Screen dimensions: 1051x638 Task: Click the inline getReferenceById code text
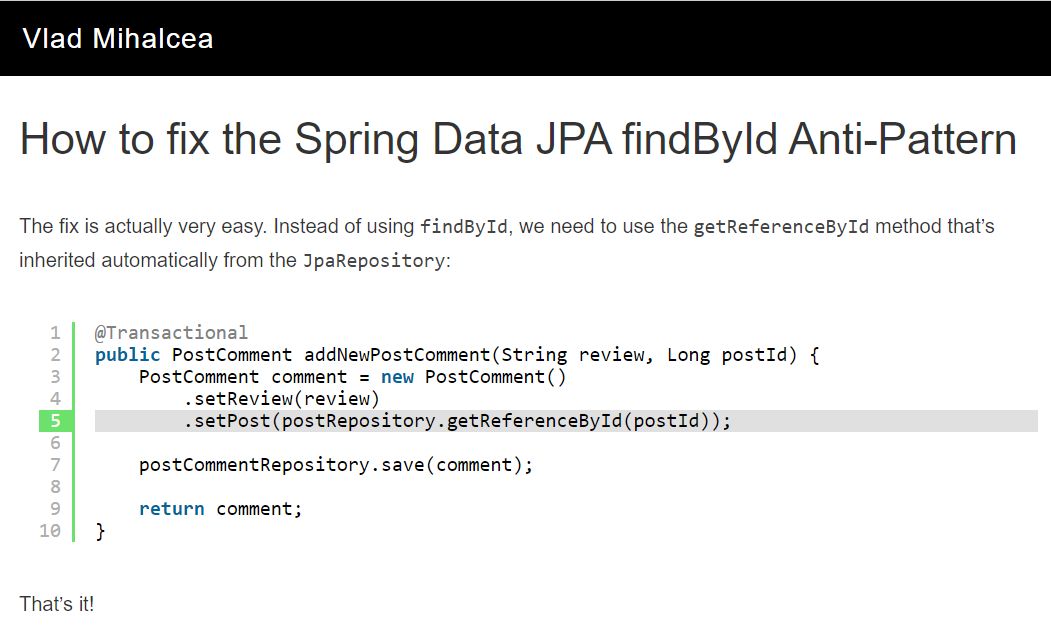pyautogui.click(x=781, y=227)
